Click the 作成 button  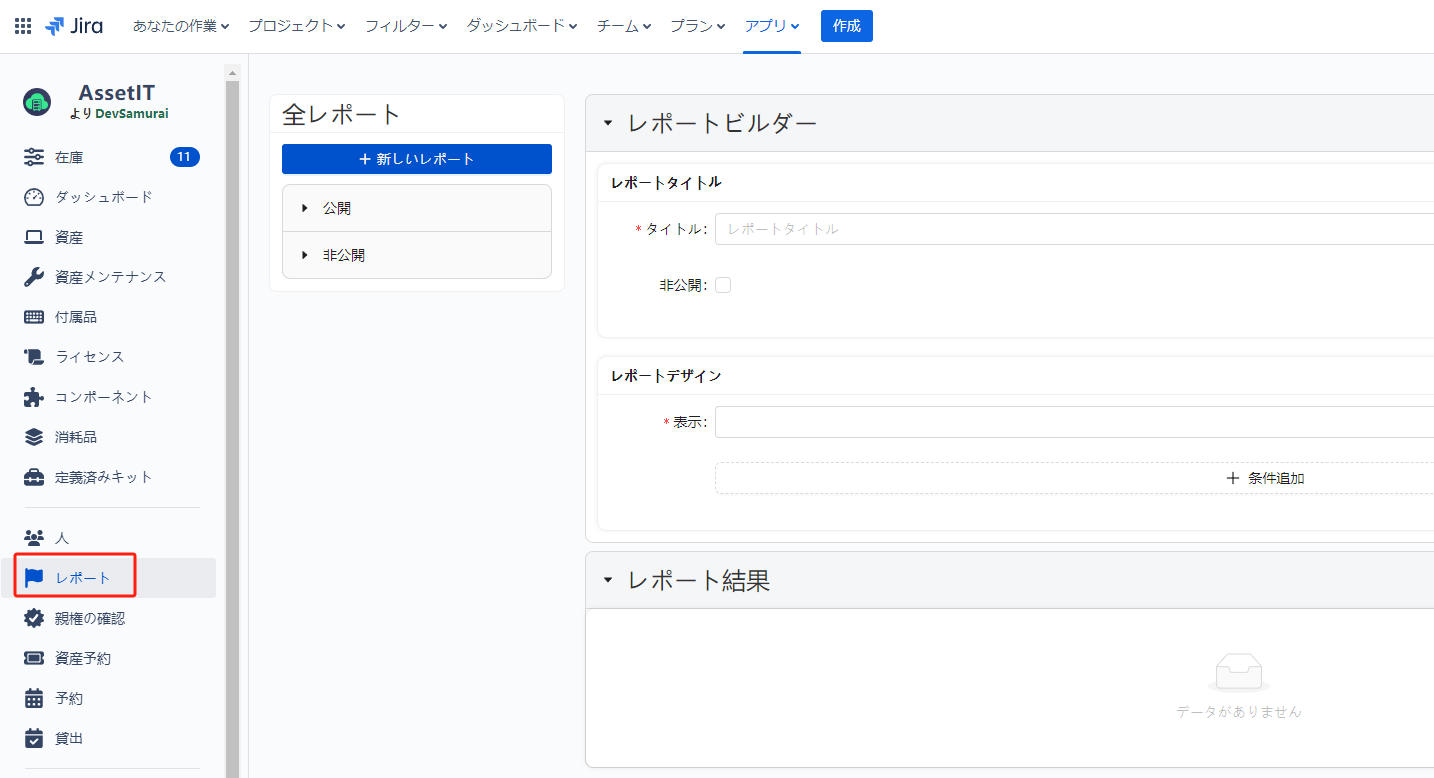846,26
